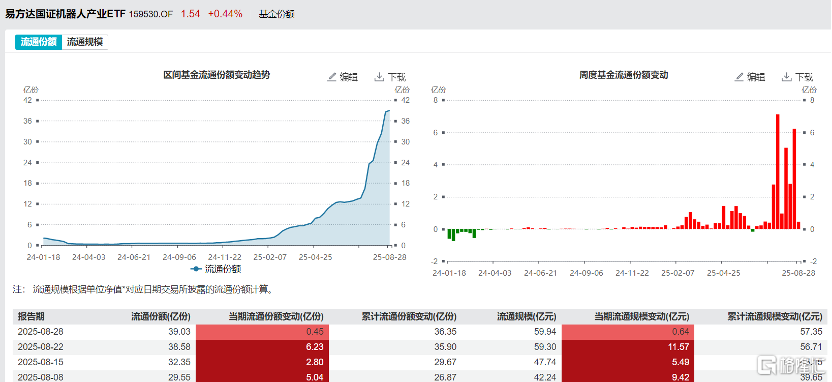The height and width of the screenshot is (382, 832).
Task: Sort by the 累计流通份额变动(亿份) column header
Action: 409,317
